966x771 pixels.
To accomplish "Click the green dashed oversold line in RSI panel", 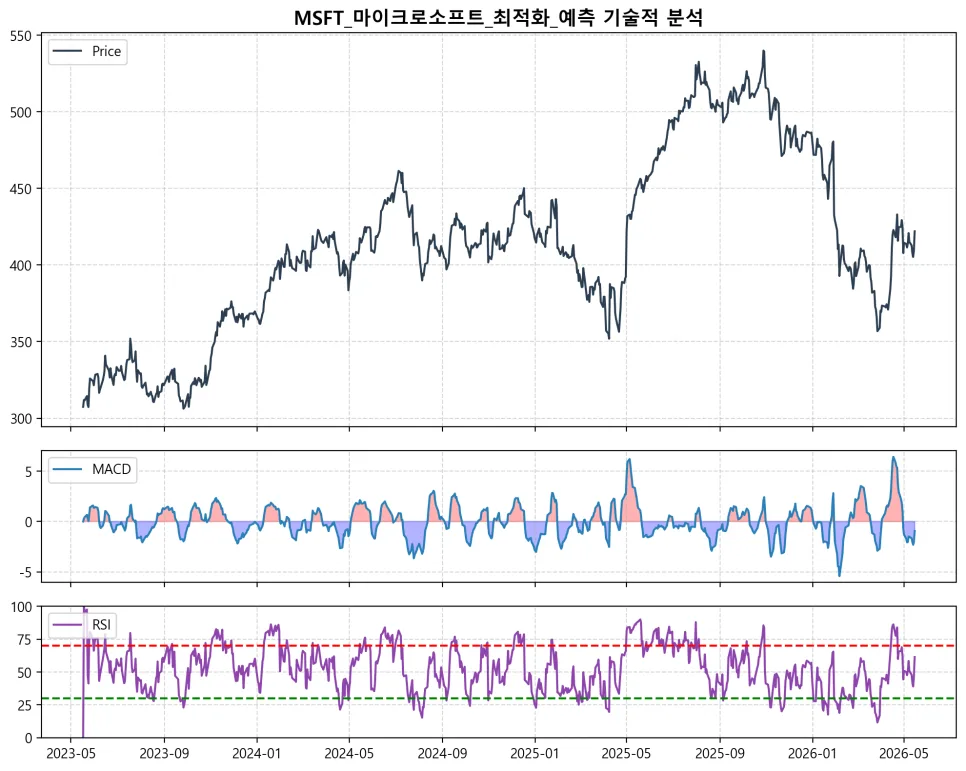I will (499, 698).
